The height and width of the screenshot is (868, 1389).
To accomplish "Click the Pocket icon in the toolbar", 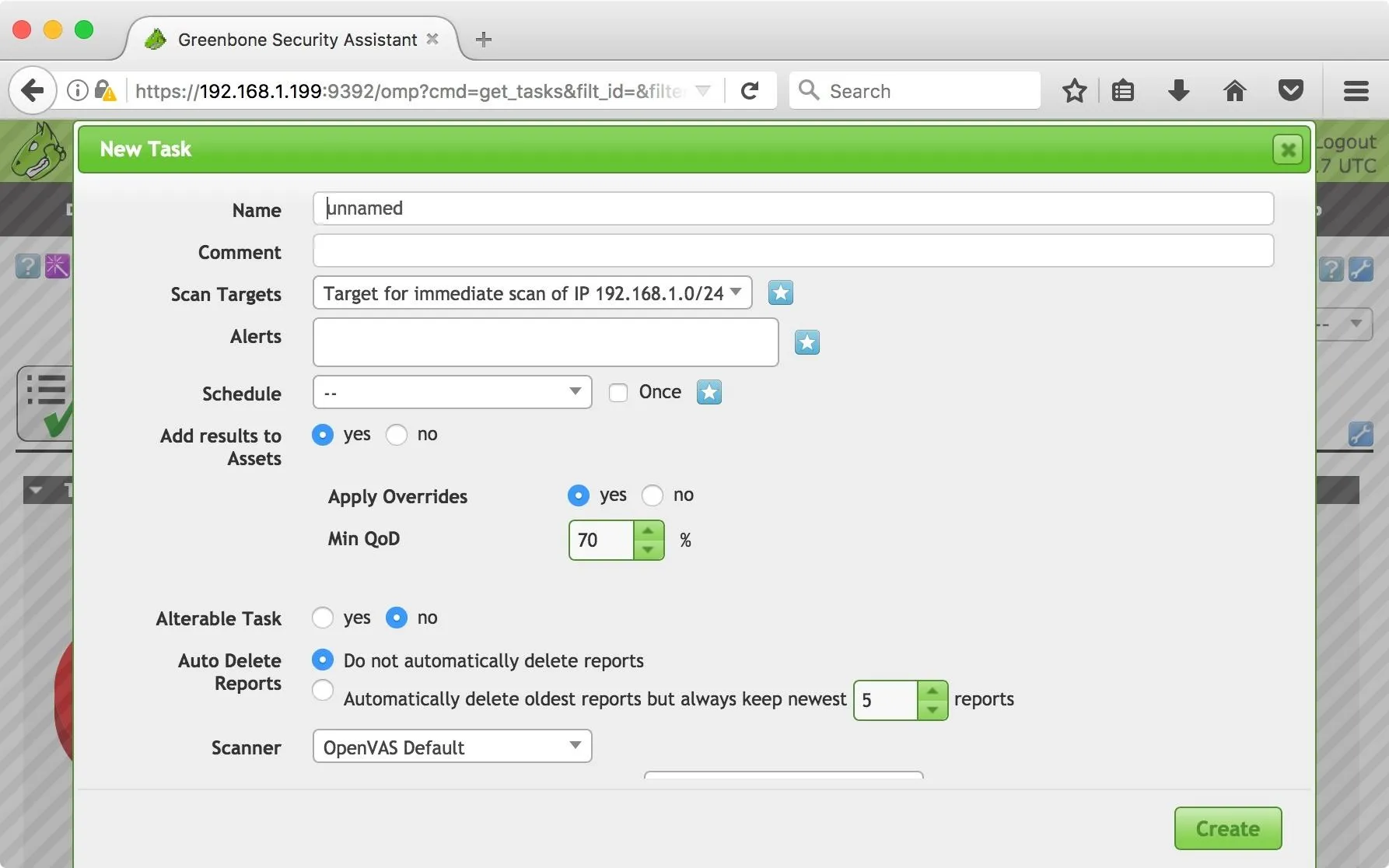I will pyautogui.click(x=1291, y=91).
